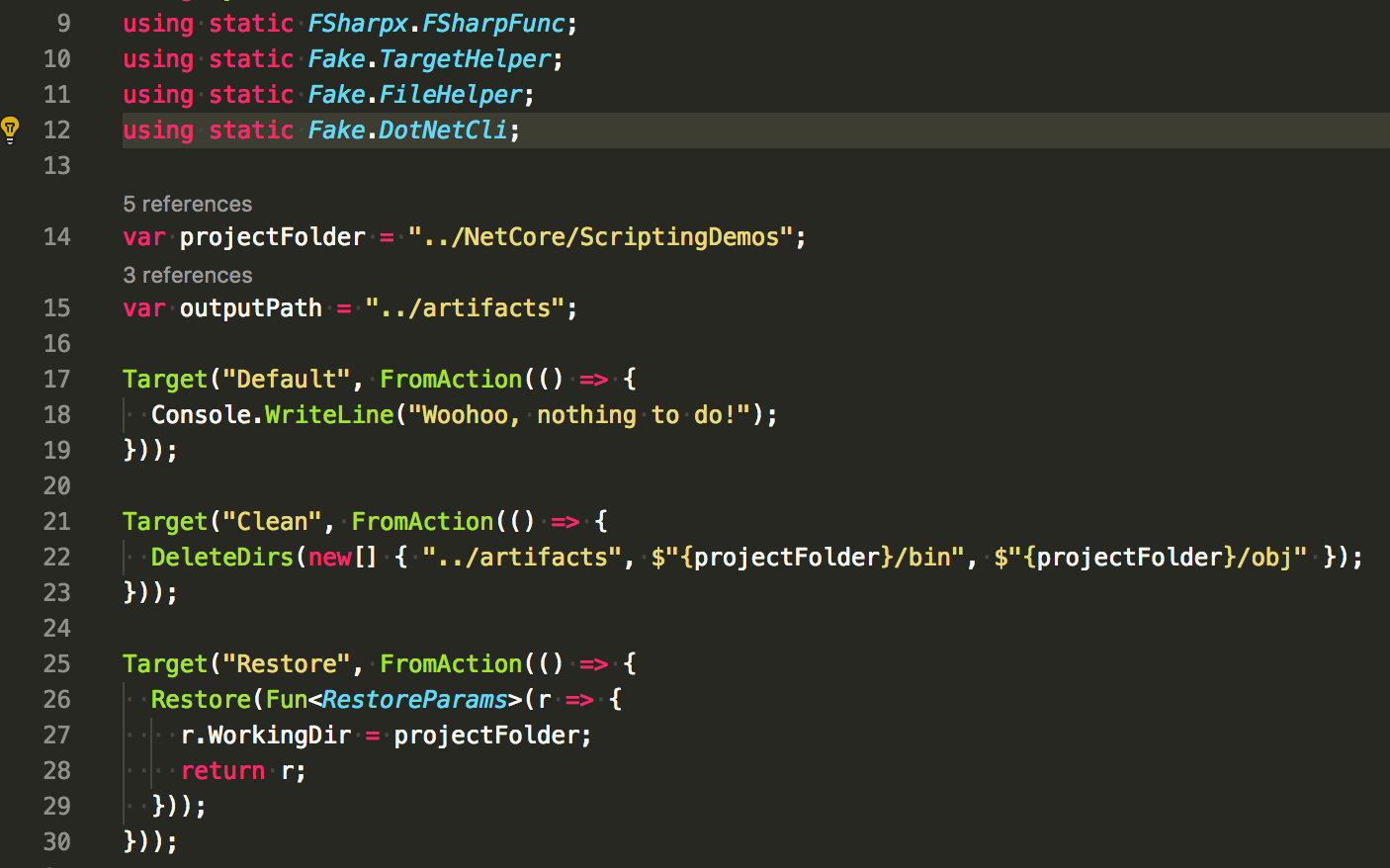
Task: Click line number 21 in the gutter
Action: 57,521
